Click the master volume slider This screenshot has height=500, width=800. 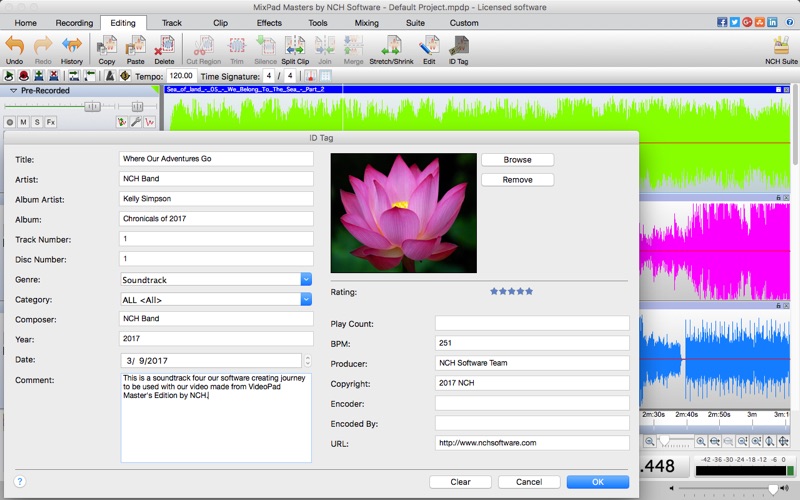(x=772, y=488)
